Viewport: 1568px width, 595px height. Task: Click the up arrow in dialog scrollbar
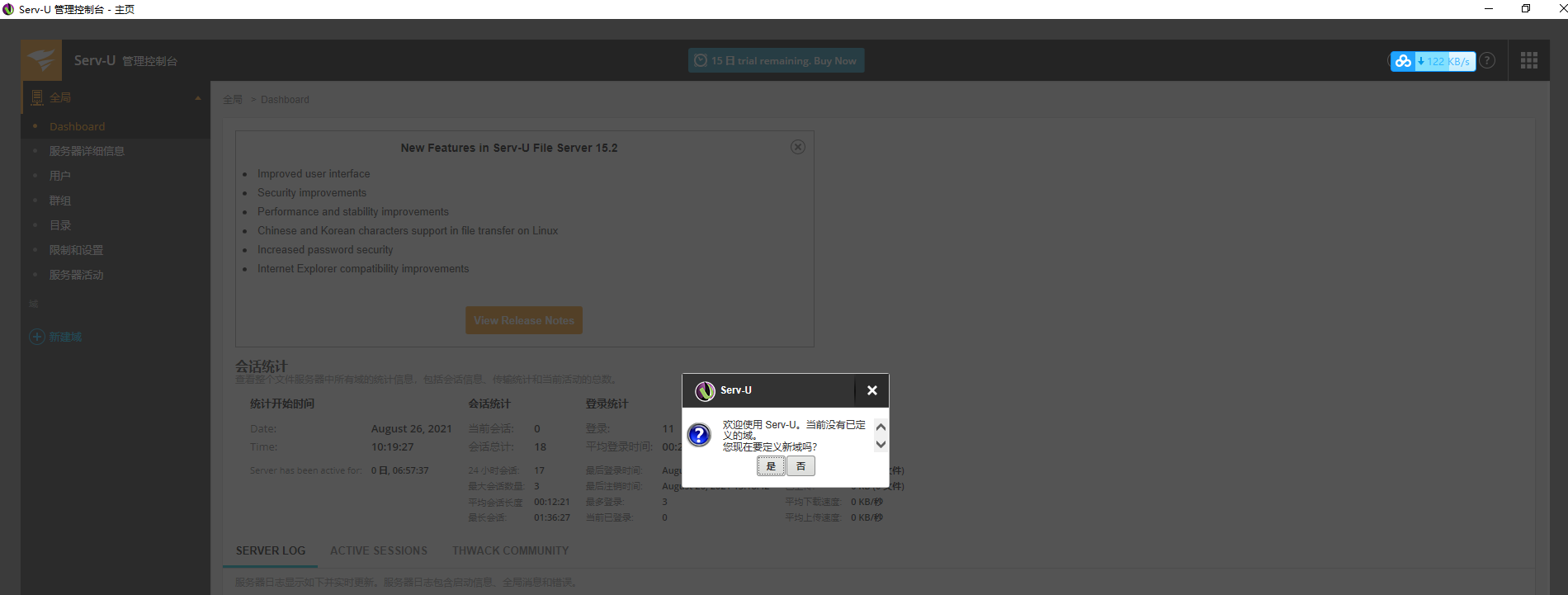(x=881, y=427)
